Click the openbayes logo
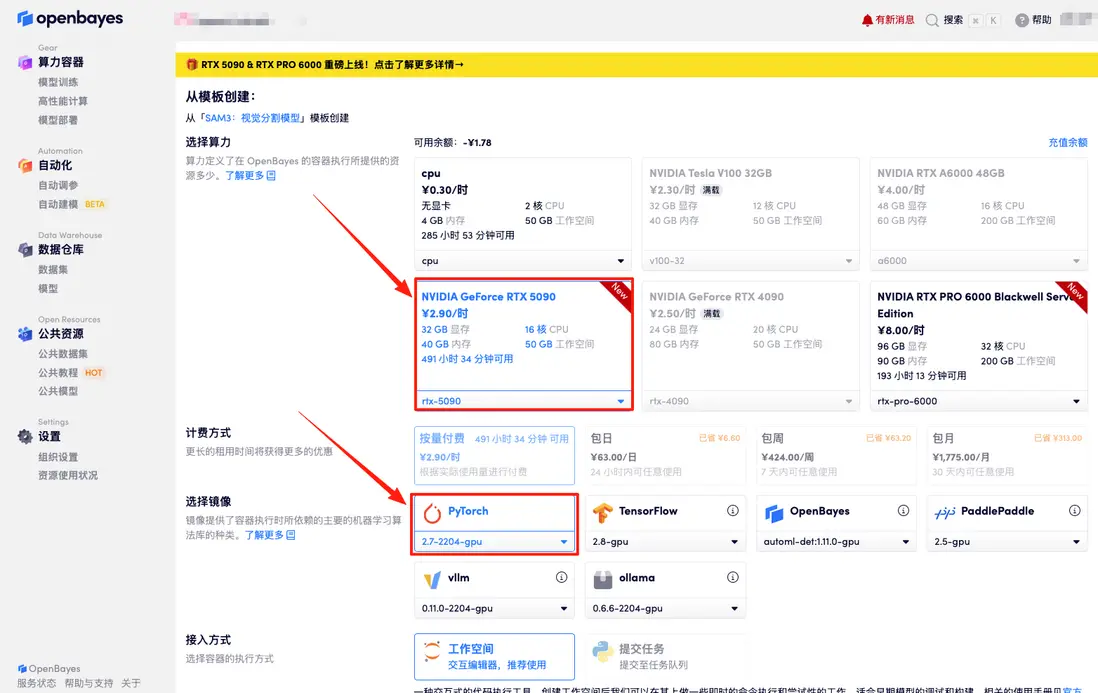The image size is (1098, 693). tap(70, 18)
